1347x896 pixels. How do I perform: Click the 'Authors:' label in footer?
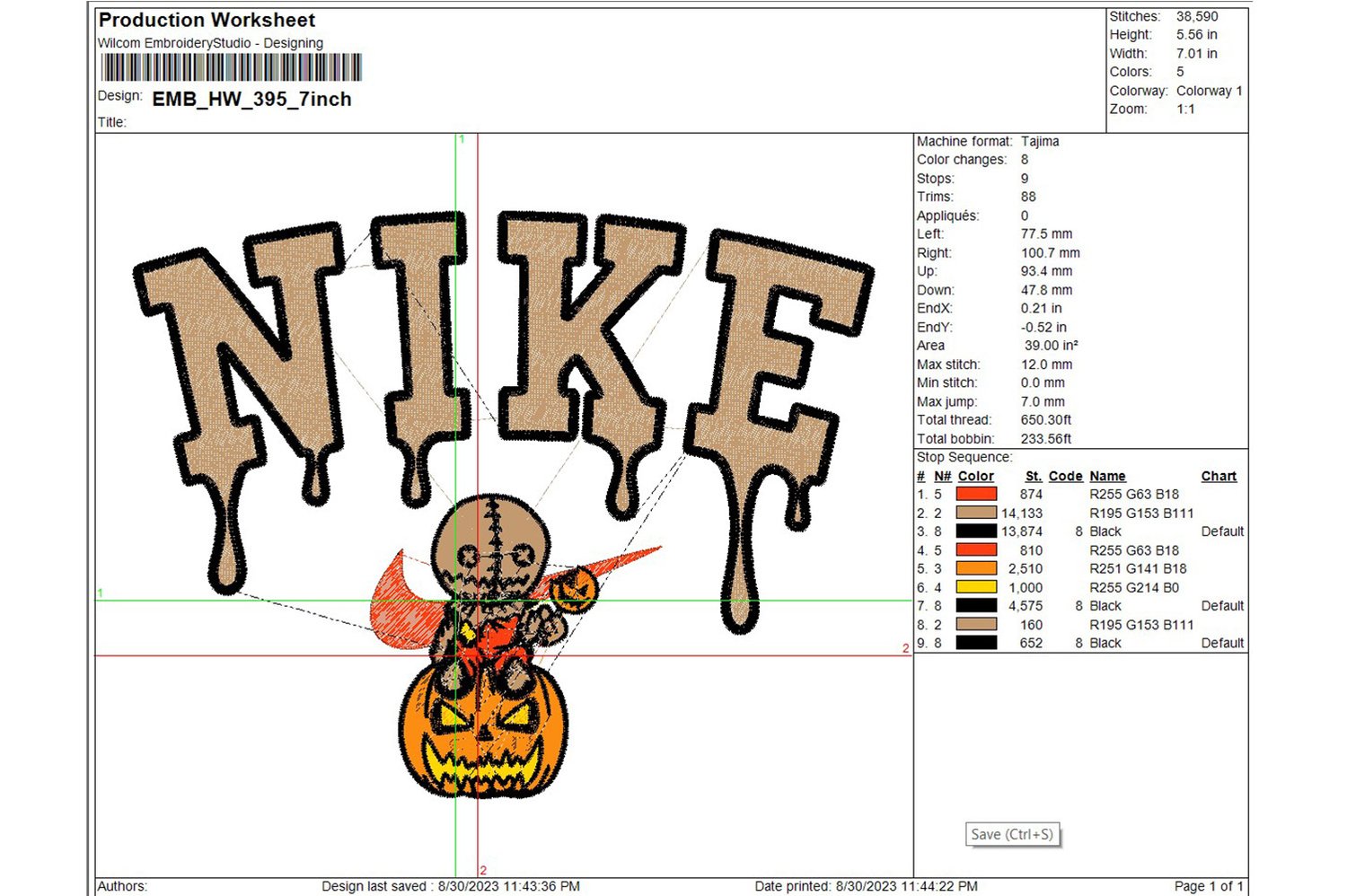122,886
